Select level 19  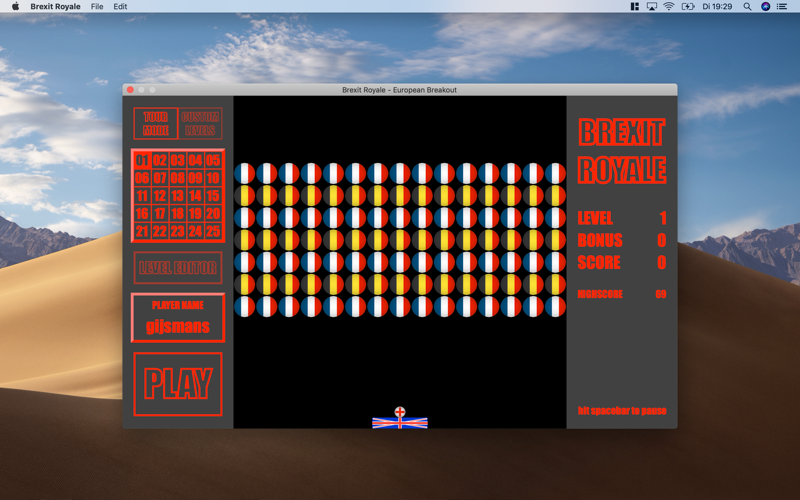pyautogui.click(x=195, y=213)
